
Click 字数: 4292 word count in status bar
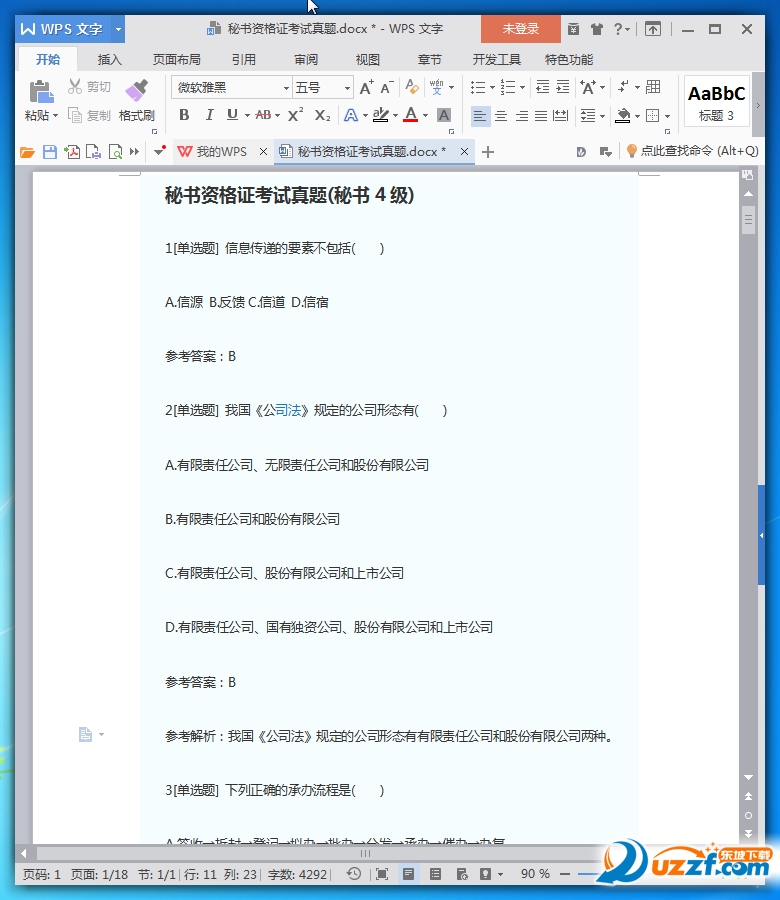[x=297, y=875]
